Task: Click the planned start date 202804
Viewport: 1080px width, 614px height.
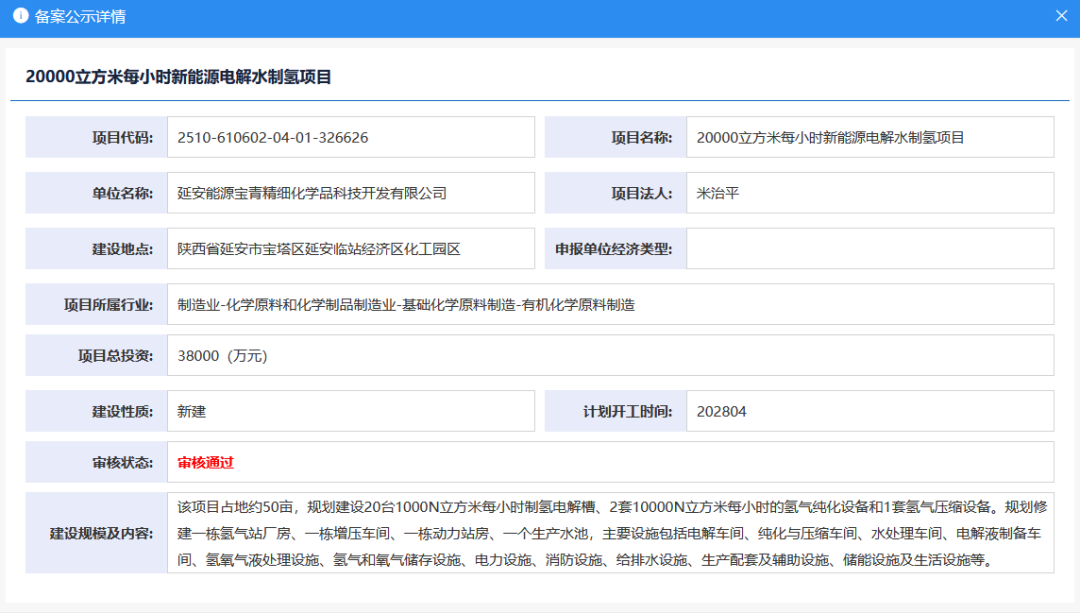Action: coord(722,411)
